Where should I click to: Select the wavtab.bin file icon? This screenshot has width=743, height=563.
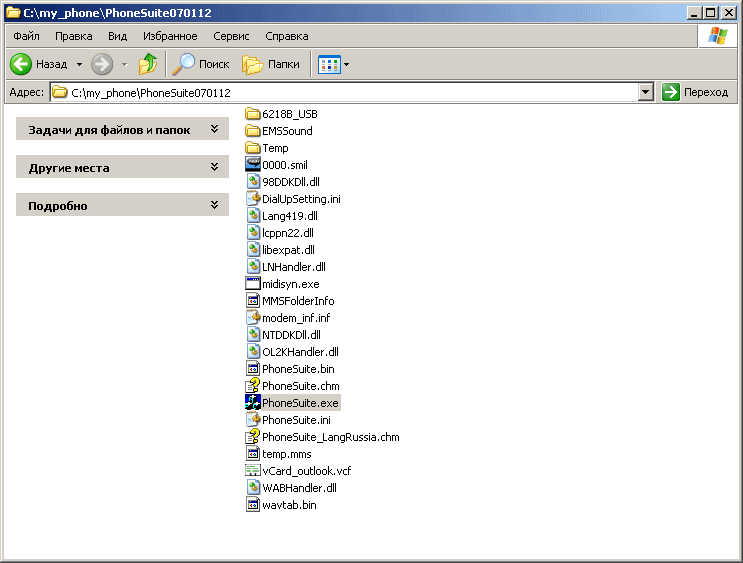pyautogui.click(x=253, y=505)
